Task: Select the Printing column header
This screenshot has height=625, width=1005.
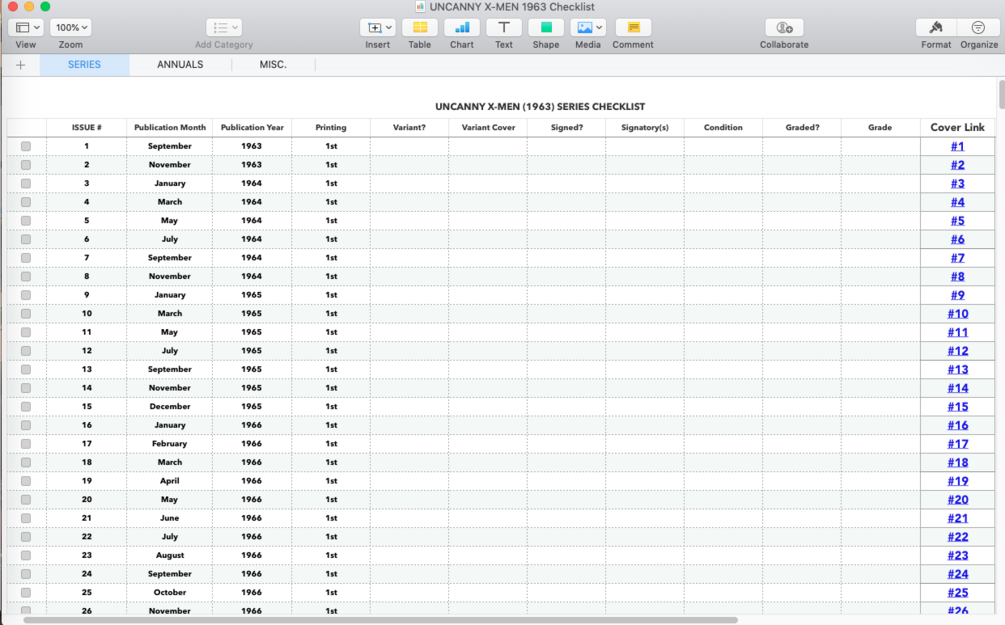Action: click(331, 128)
